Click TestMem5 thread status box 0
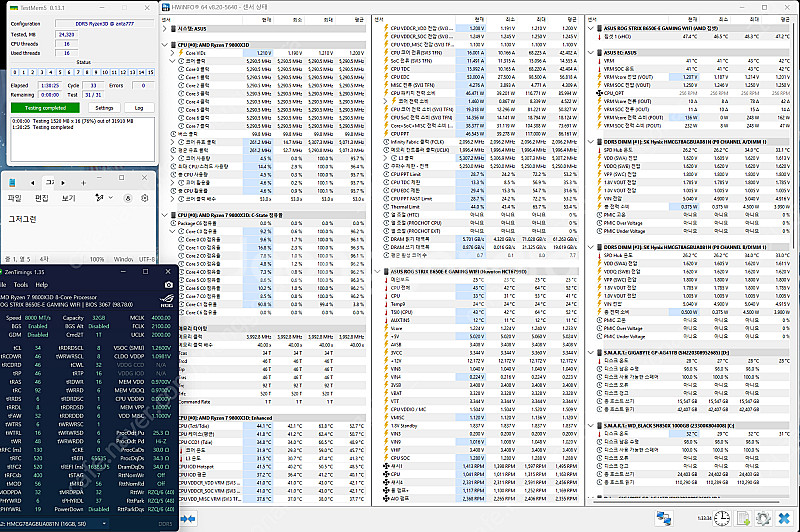The image size is (800, 532). point(14,72)
